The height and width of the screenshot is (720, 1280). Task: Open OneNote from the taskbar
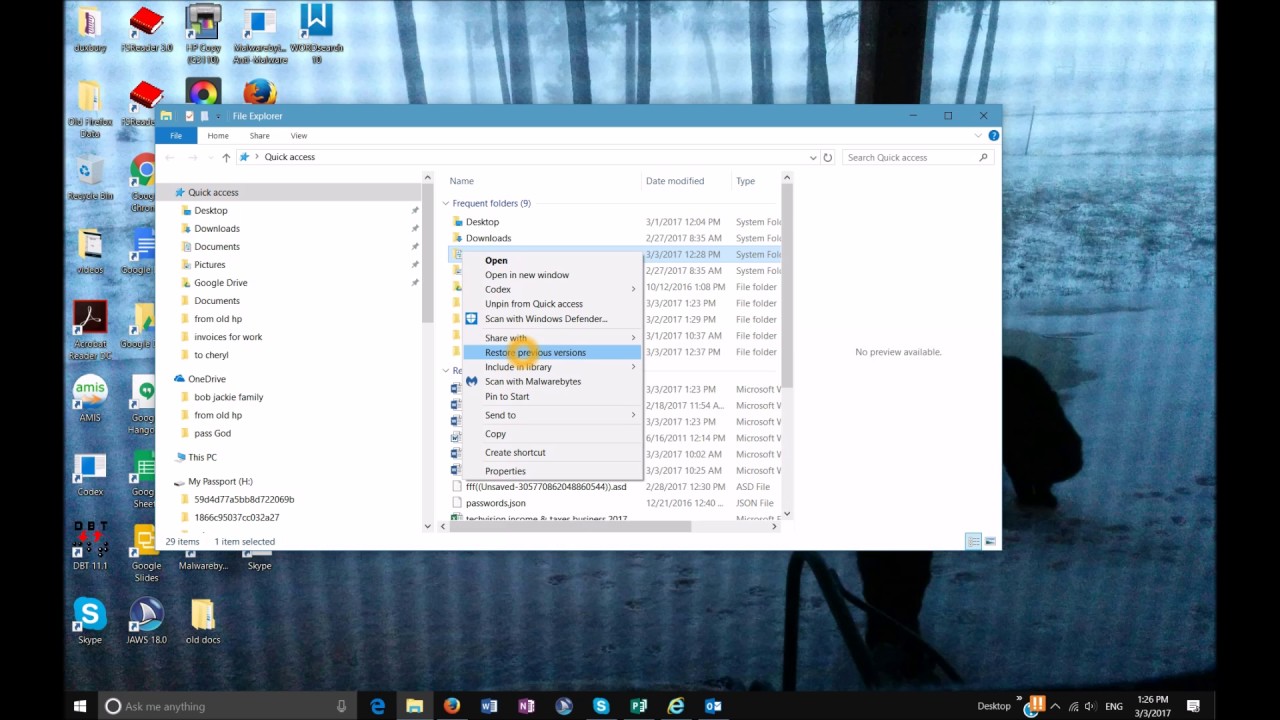(526, 706)
